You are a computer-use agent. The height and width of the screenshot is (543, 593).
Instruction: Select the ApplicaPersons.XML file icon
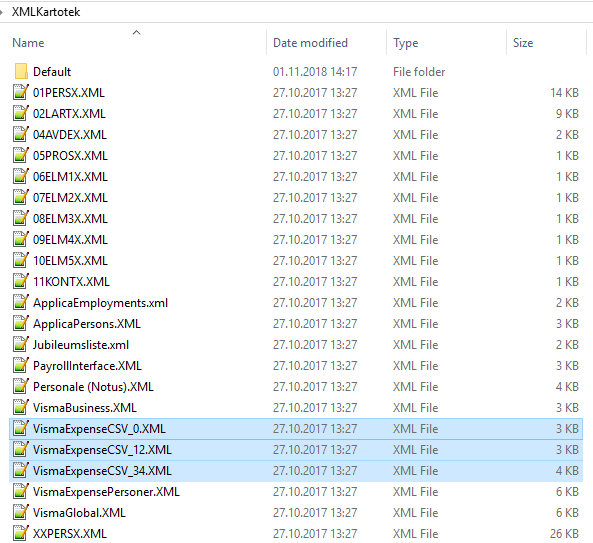click(21, 323)
